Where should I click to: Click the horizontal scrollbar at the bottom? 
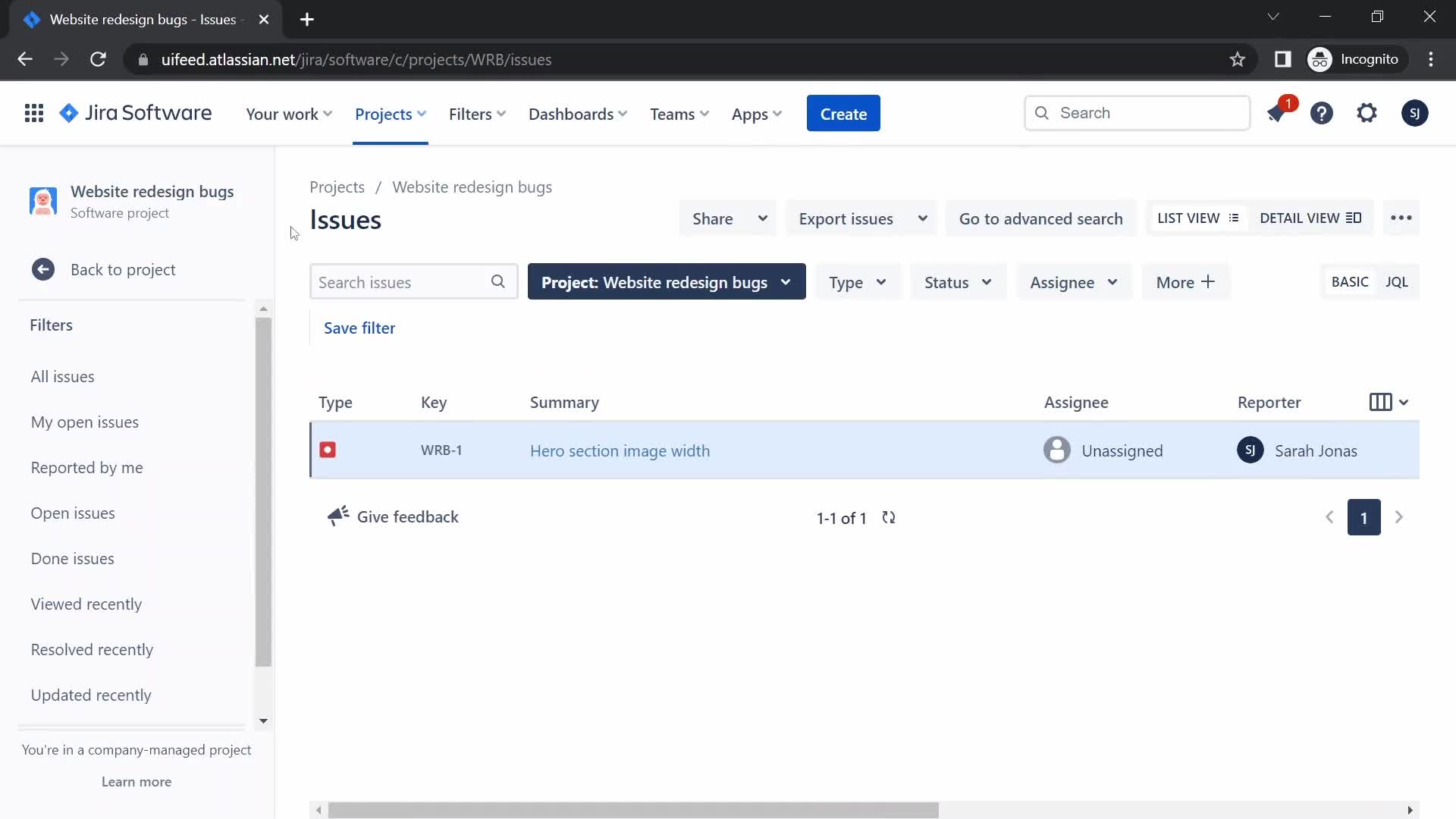(633, 810)
